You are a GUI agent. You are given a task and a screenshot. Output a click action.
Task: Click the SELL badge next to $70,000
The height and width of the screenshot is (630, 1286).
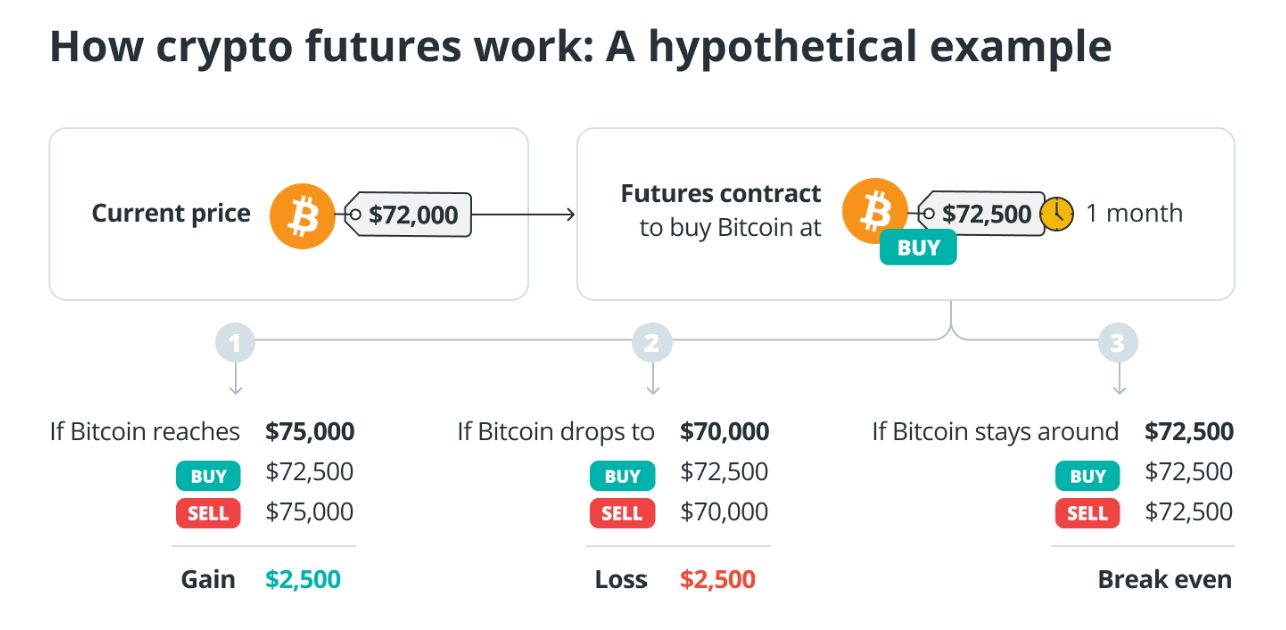click(622, 514)
